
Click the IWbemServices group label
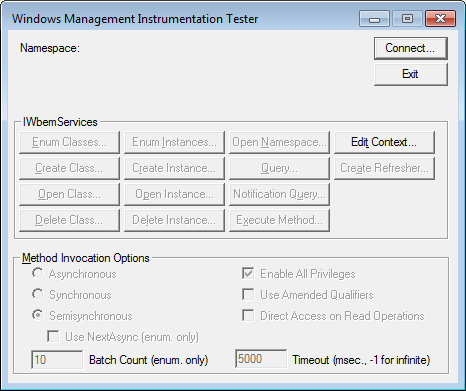click(x=60, y=122)
